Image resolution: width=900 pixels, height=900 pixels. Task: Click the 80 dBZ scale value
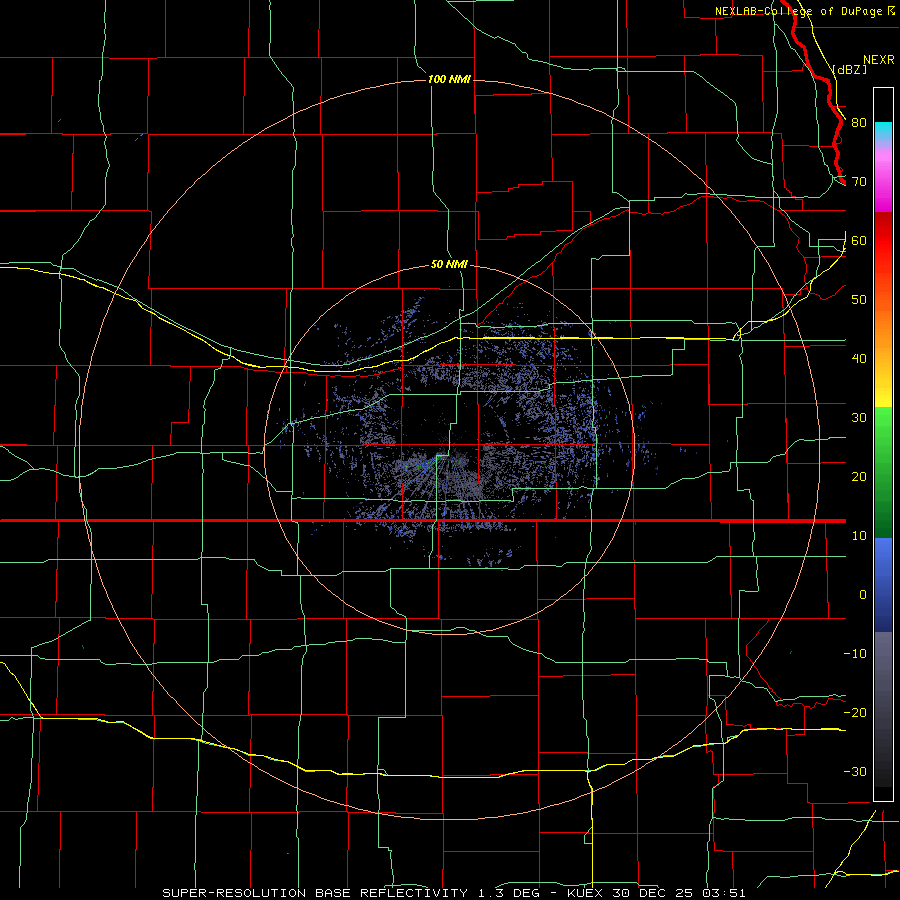click(x=859, y=123)
